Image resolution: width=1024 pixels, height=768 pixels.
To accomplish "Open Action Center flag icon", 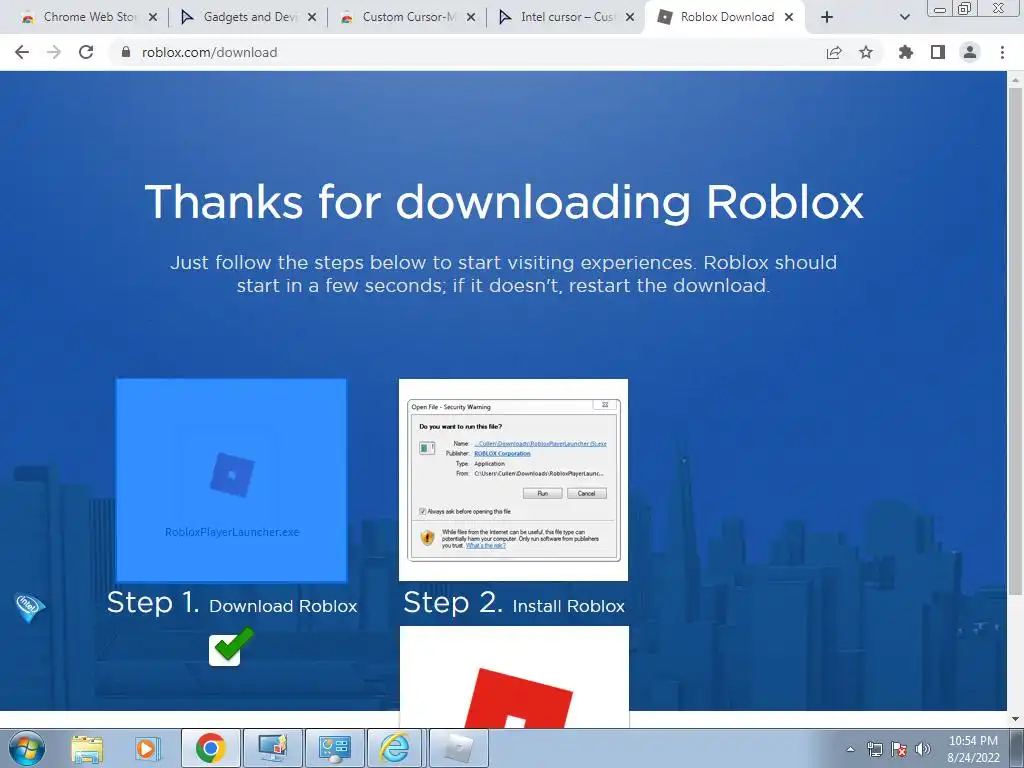I will pyautogui.click(x=899, y=749).
